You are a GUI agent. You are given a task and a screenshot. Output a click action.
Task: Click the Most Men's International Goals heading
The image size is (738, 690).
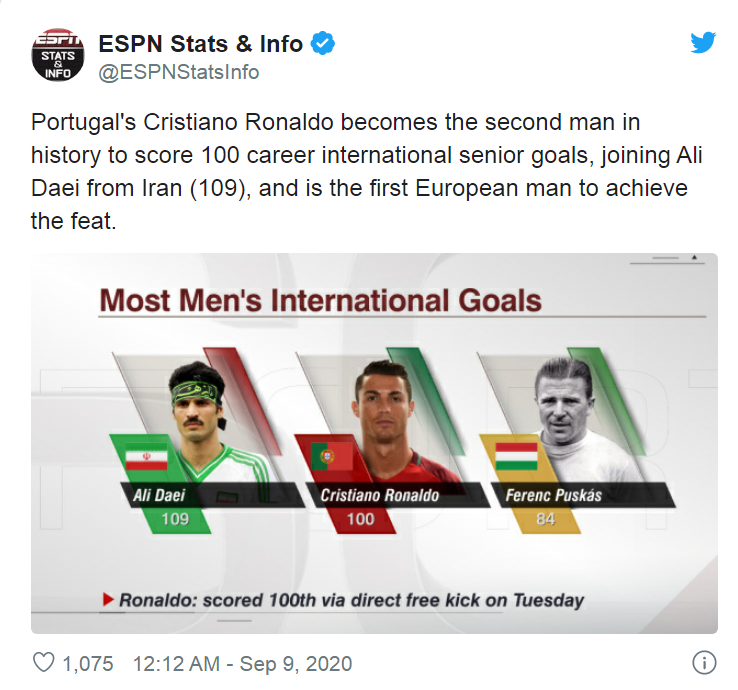tap(321, 300)
